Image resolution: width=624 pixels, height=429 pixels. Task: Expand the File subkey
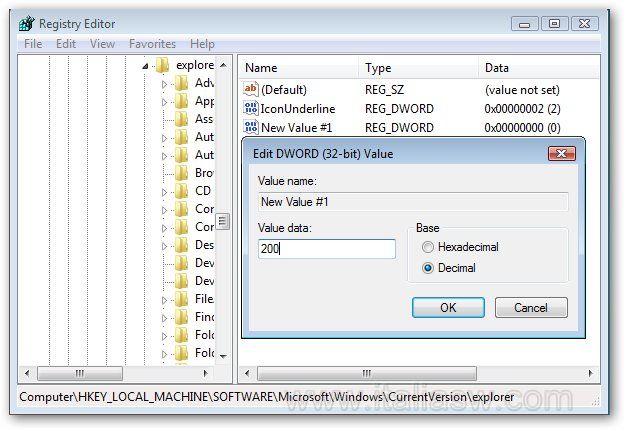click(164, 300)
